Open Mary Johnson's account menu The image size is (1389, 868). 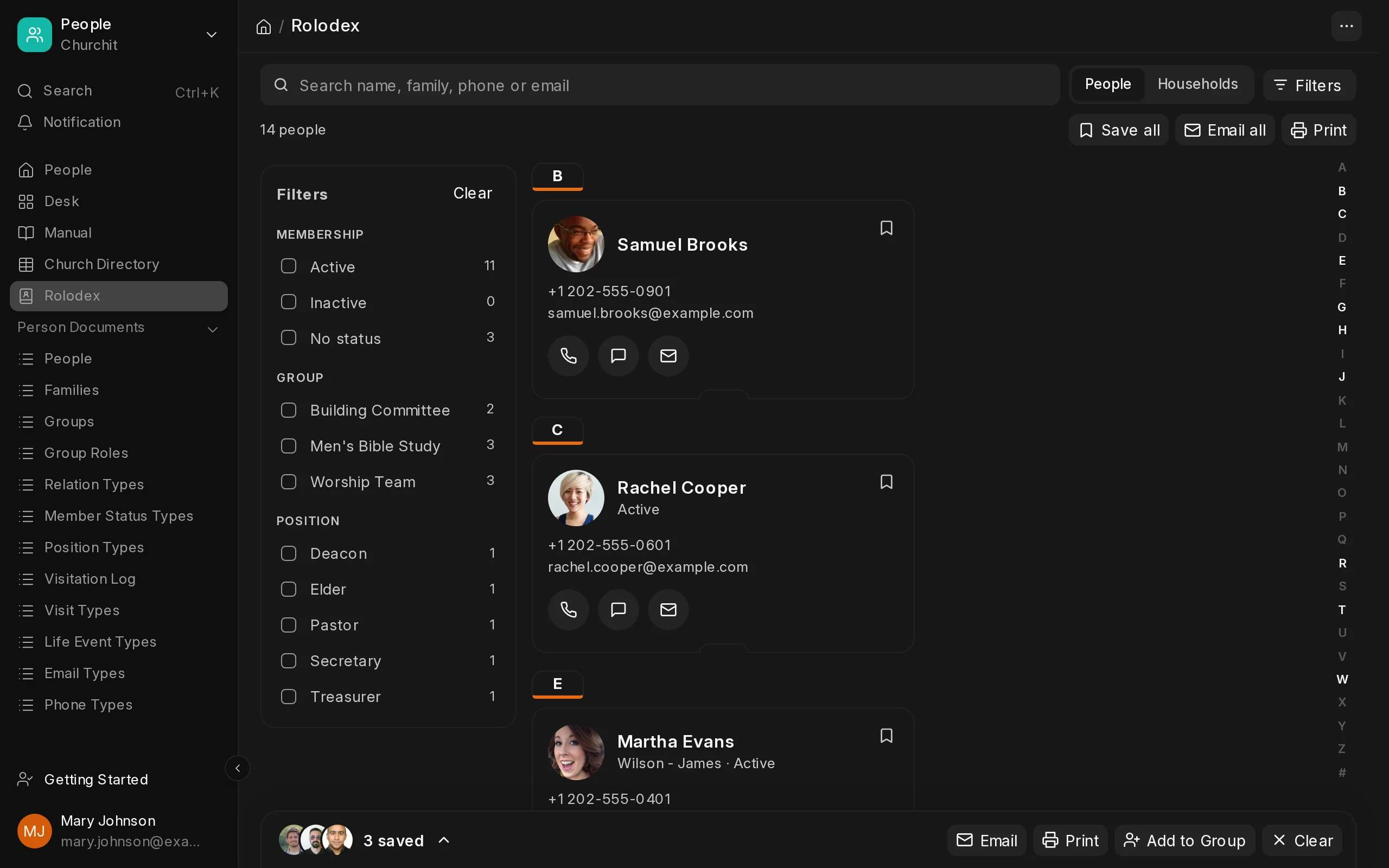pyautogui.click(x=119, y=831)
